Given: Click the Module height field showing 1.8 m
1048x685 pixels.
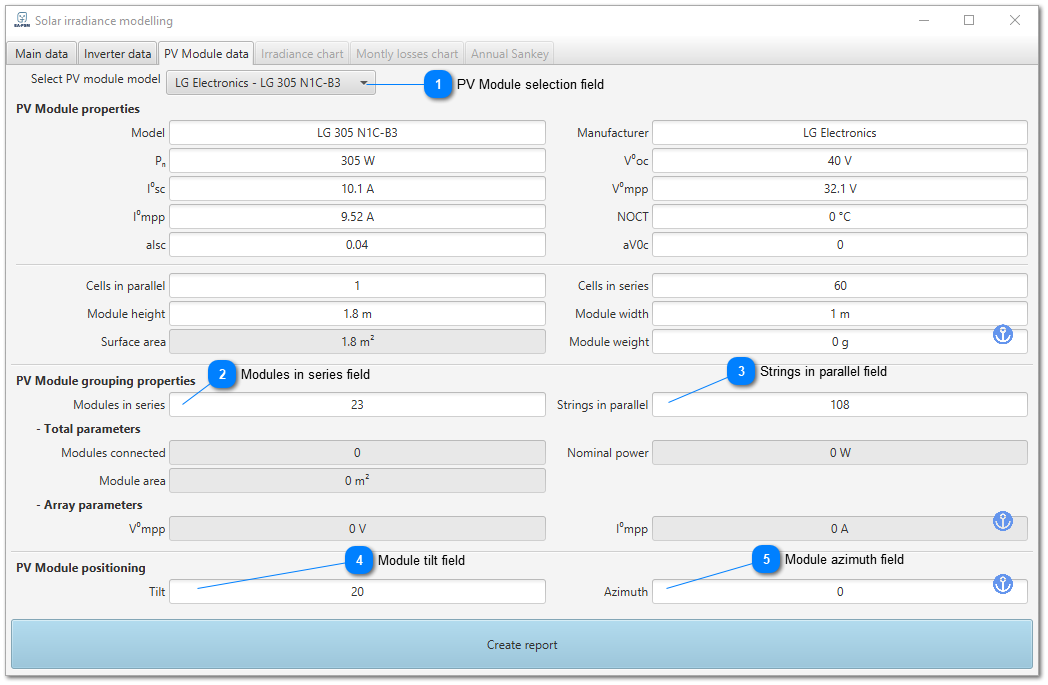Looking at the screenshot, I should (358, 313).
